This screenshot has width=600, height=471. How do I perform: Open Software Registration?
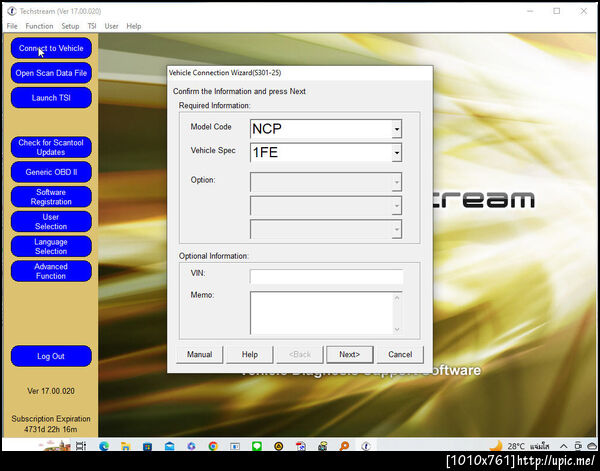coord(51,197)
